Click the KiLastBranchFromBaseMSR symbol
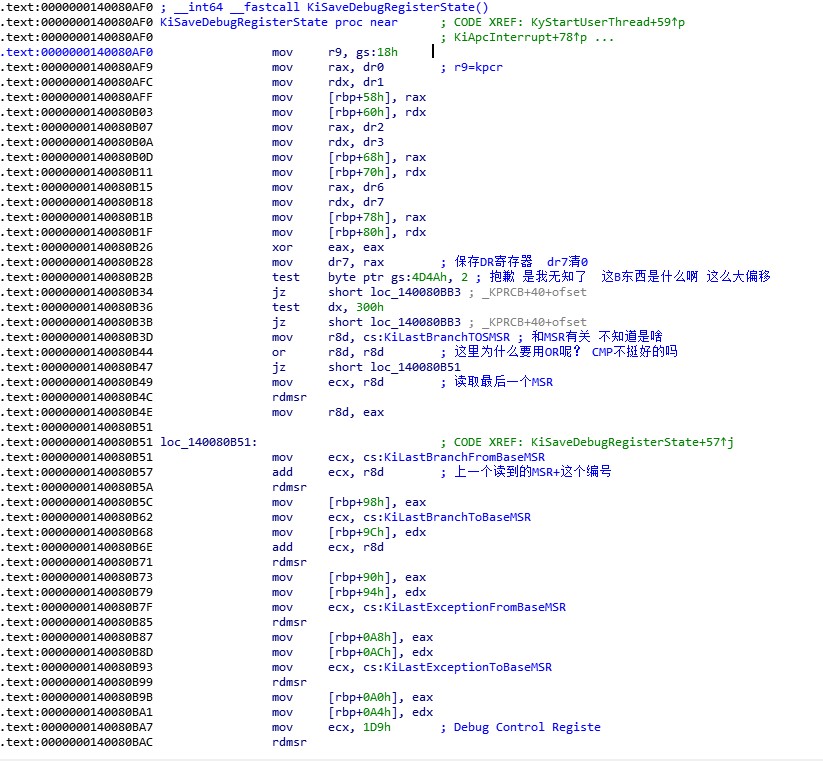This screenshot has height=761, width=823. (464, 457)
